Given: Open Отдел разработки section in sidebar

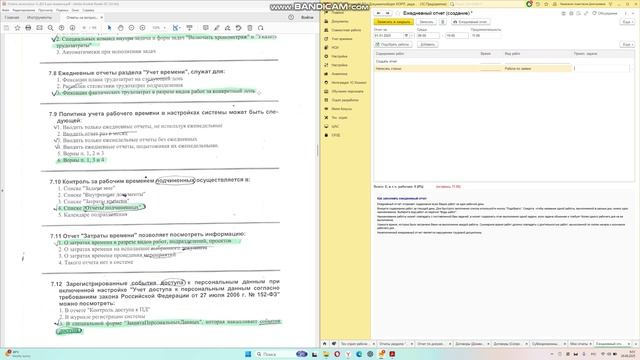Looking at the screenshot, I should click(x=344, y=100).
